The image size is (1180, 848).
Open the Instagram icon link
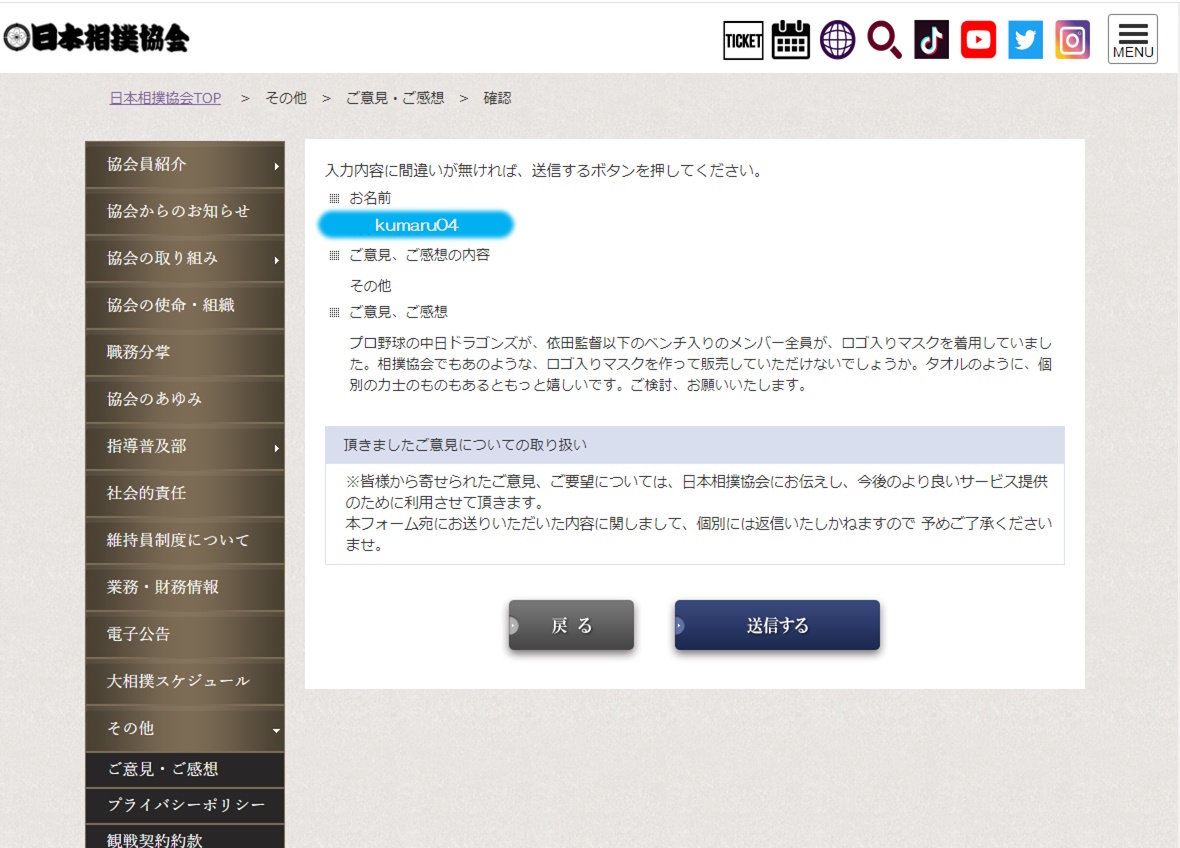click(1072, 40)
